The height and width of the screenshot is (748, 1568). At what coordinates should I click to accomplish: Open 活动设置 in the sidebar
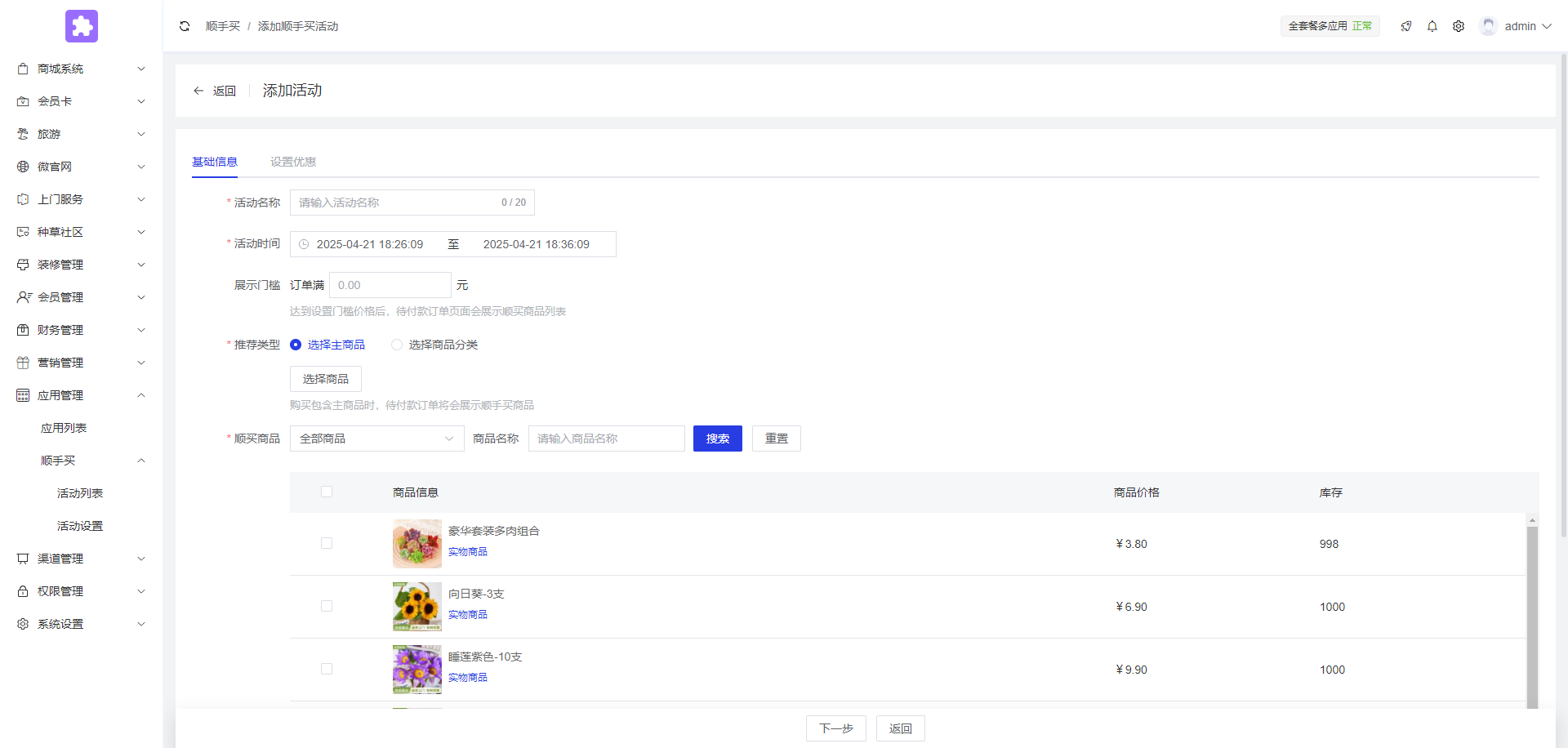coord(79,525)
